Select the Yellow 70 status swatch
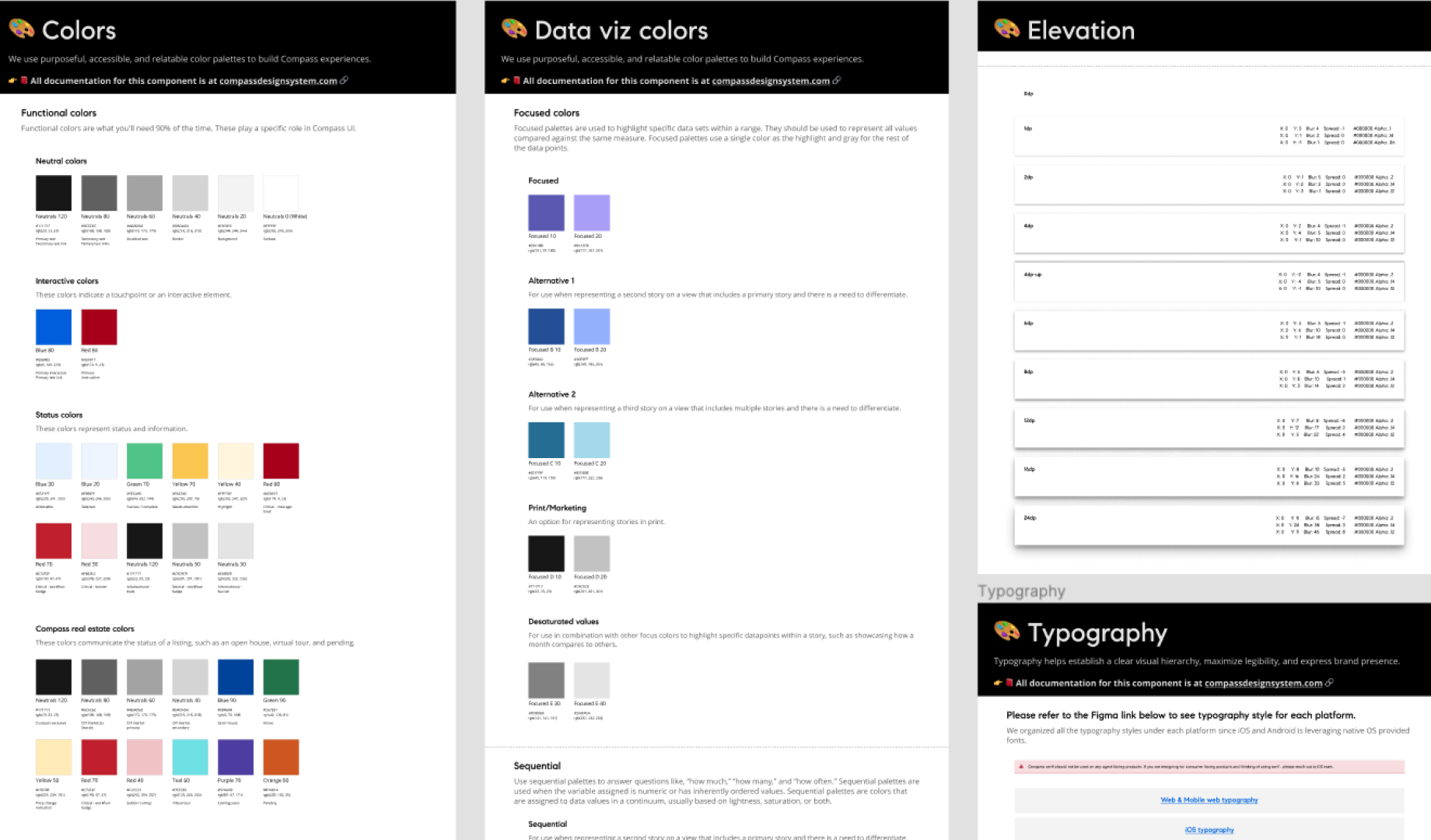The image size is (1431, 840). (190, 460)
